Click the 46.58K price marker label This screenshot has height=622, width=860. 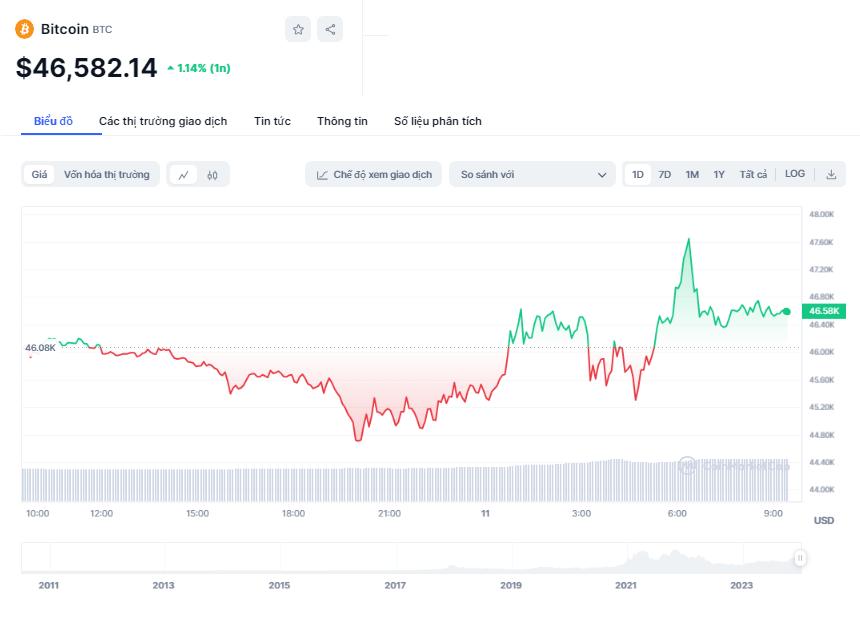point(823,311)
